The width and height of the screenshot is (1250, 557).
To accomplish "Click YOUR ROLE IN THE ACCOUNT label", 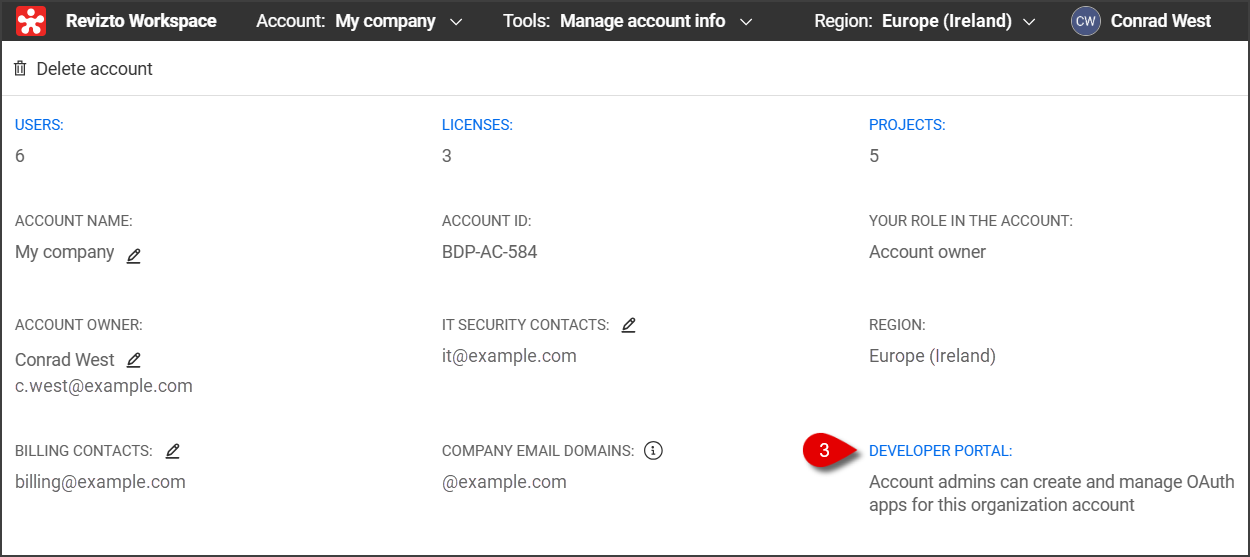I will (x=971, y=221).
